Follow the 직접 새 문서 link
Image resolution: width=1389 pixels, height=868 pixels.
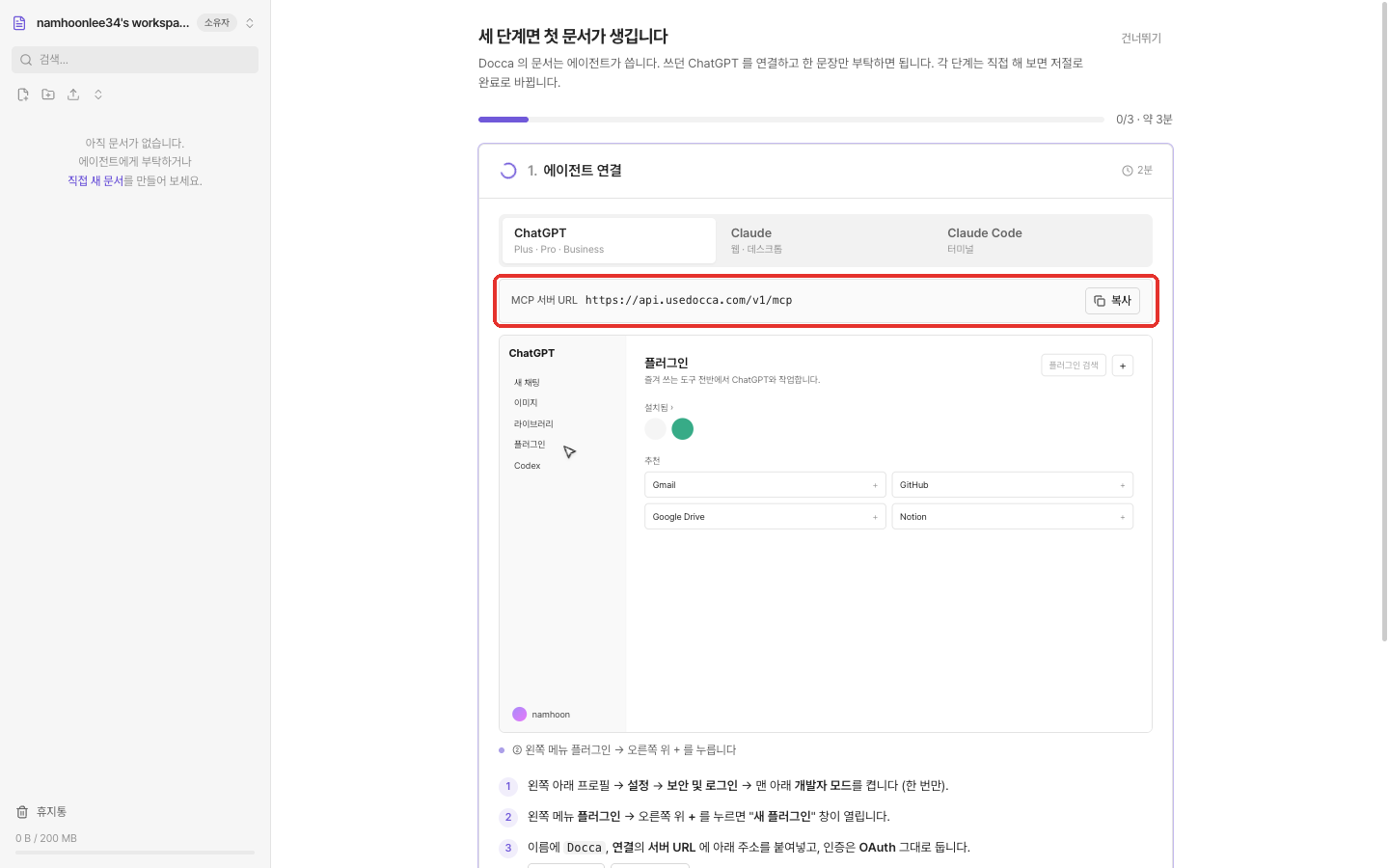(x=95, y=180)
